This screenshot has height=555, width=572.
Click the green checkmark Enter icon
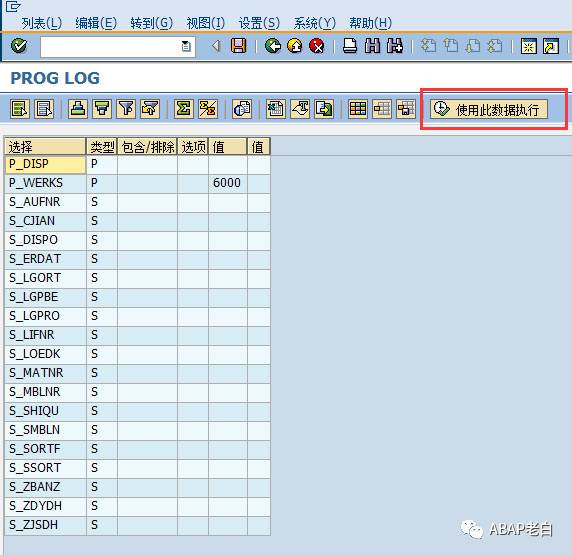19,46
